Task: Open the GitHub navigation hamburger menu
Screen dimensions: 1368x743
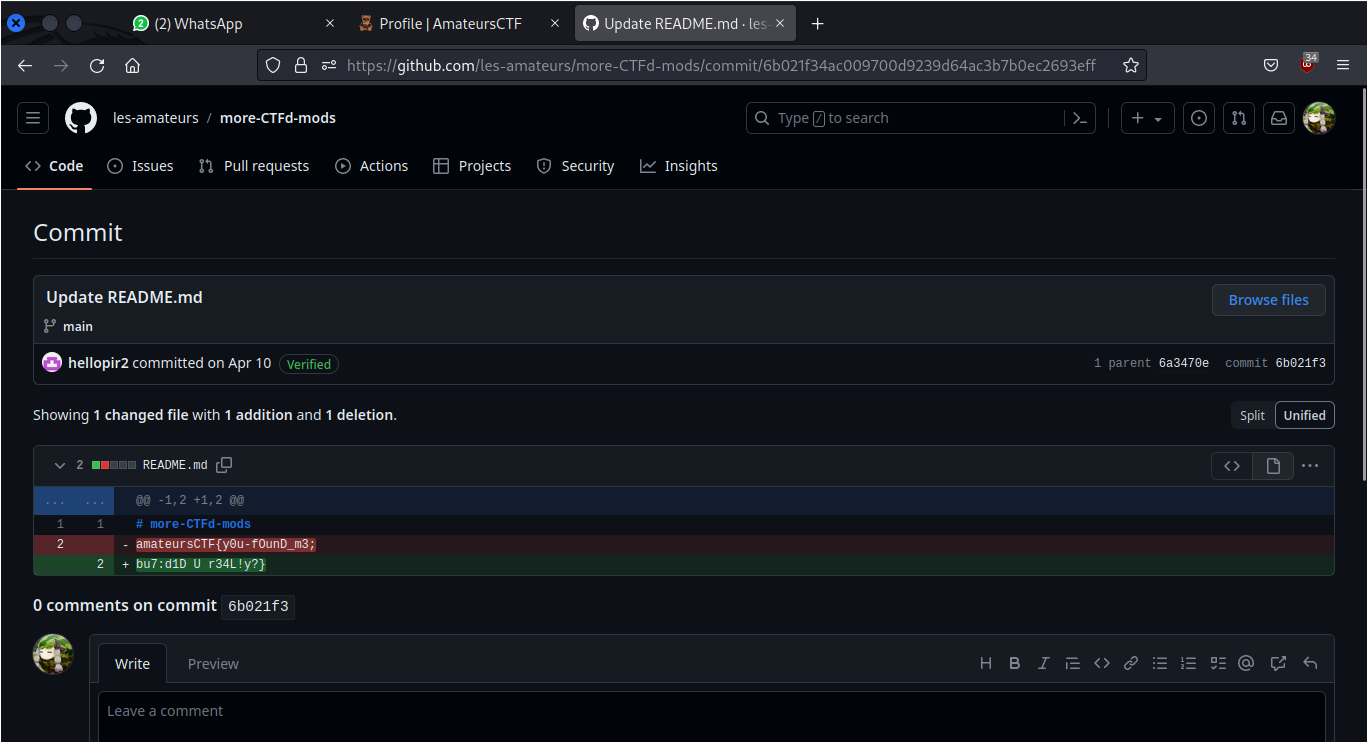Action: coord(33,118)
